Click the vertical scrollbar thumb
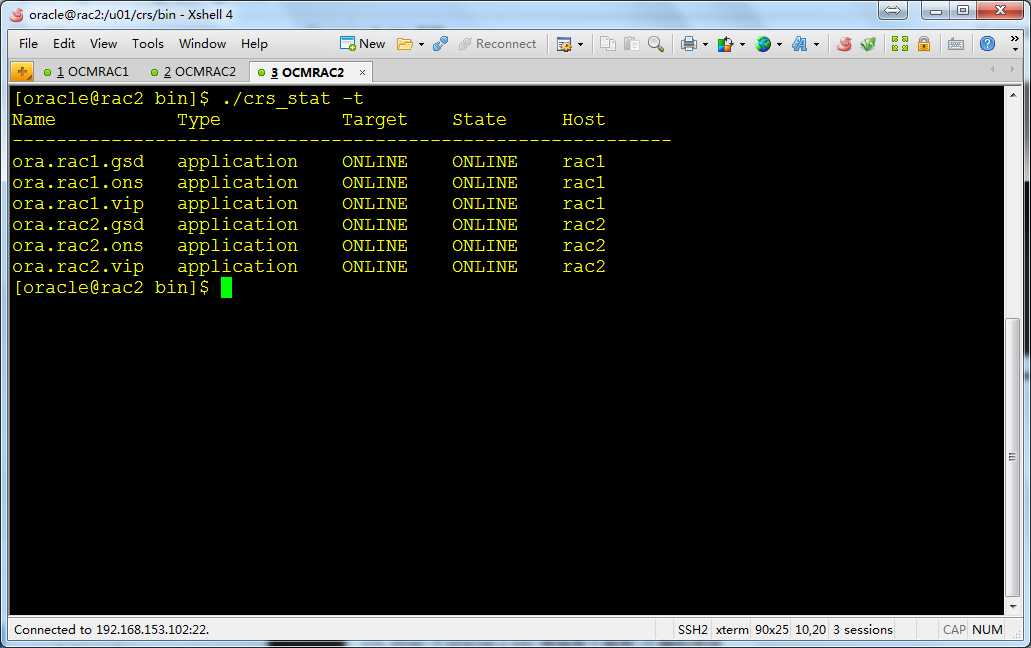This screenshot has width=1031, height=648. [x=1013, y=457]
